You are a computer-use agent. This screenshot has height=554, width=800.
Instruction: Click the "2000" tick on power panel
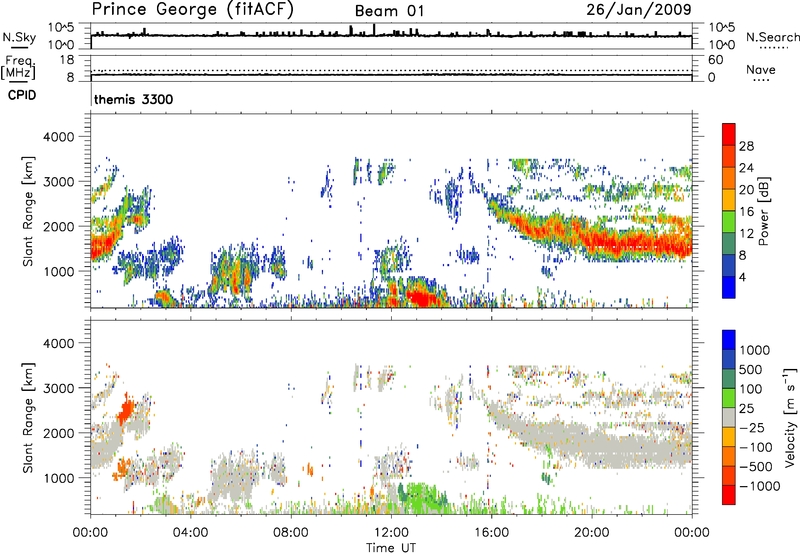click(59, 226)
